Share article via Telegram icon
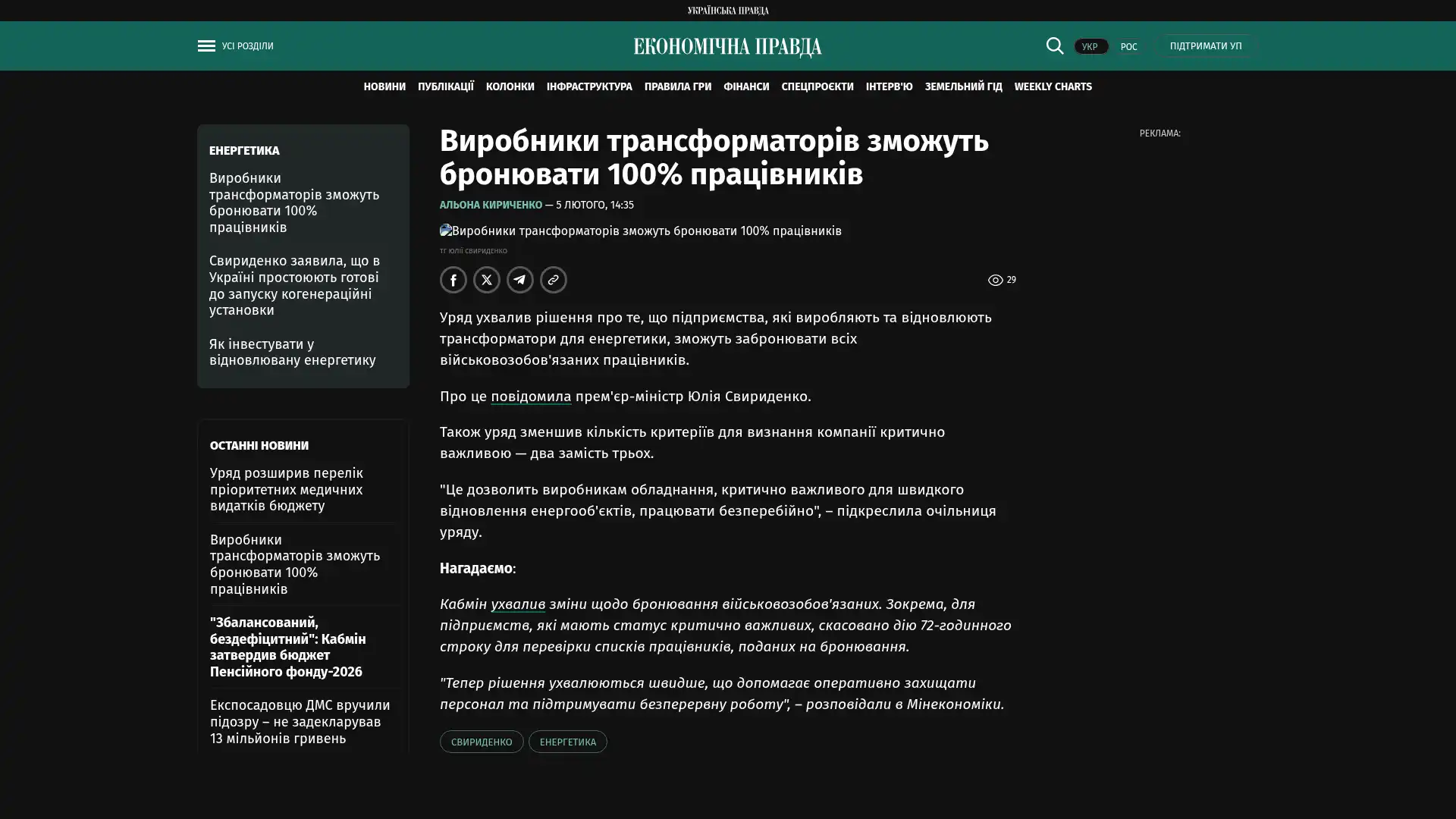The image size is (1456, 819). click(x=519, y=280)
